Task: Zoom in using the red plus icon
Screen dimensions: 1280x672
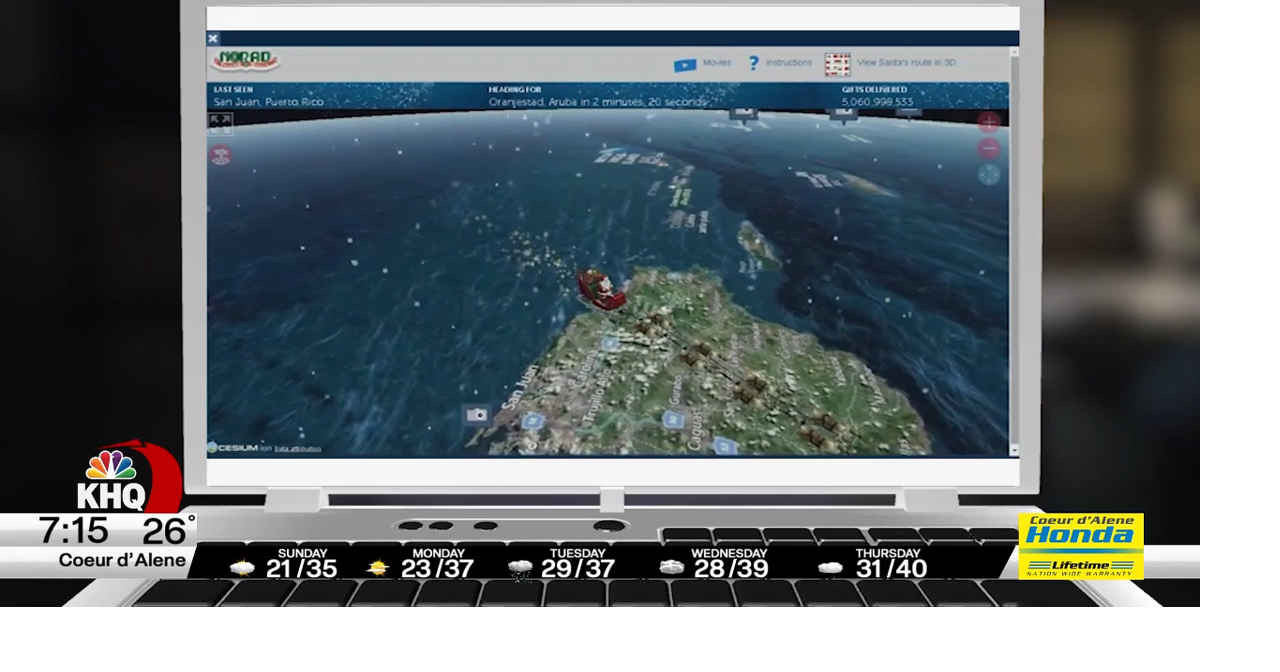Action: coord(989,121)
